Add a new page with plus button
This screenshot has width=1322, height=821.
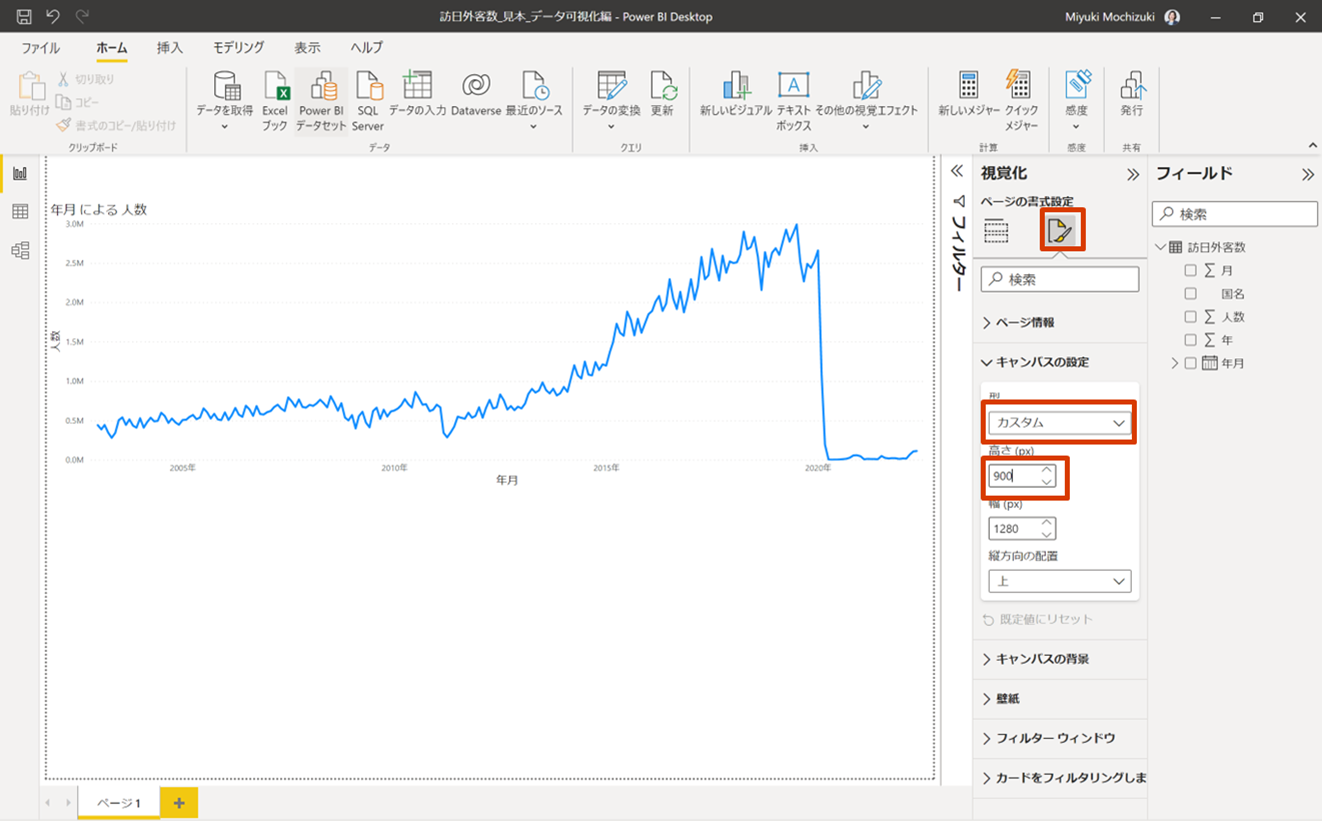point(179,802)
